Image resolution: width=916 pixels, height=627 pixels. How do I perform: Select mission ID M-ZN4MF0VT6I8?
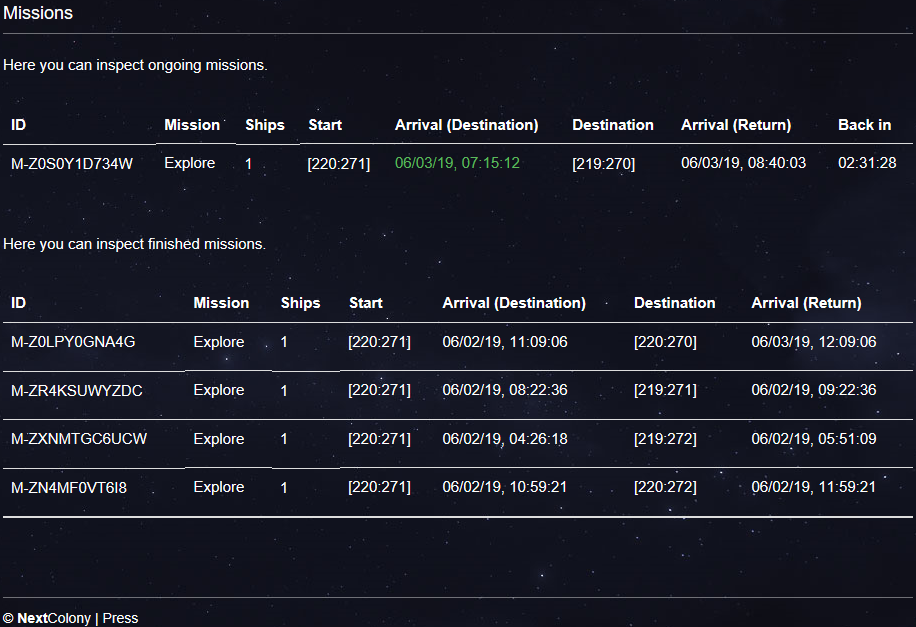point(69,487)
